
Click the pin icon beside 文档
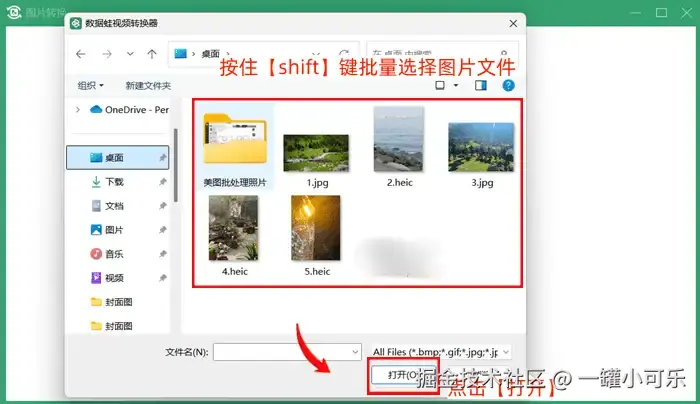pyautogui.click(x=162, y=206)
